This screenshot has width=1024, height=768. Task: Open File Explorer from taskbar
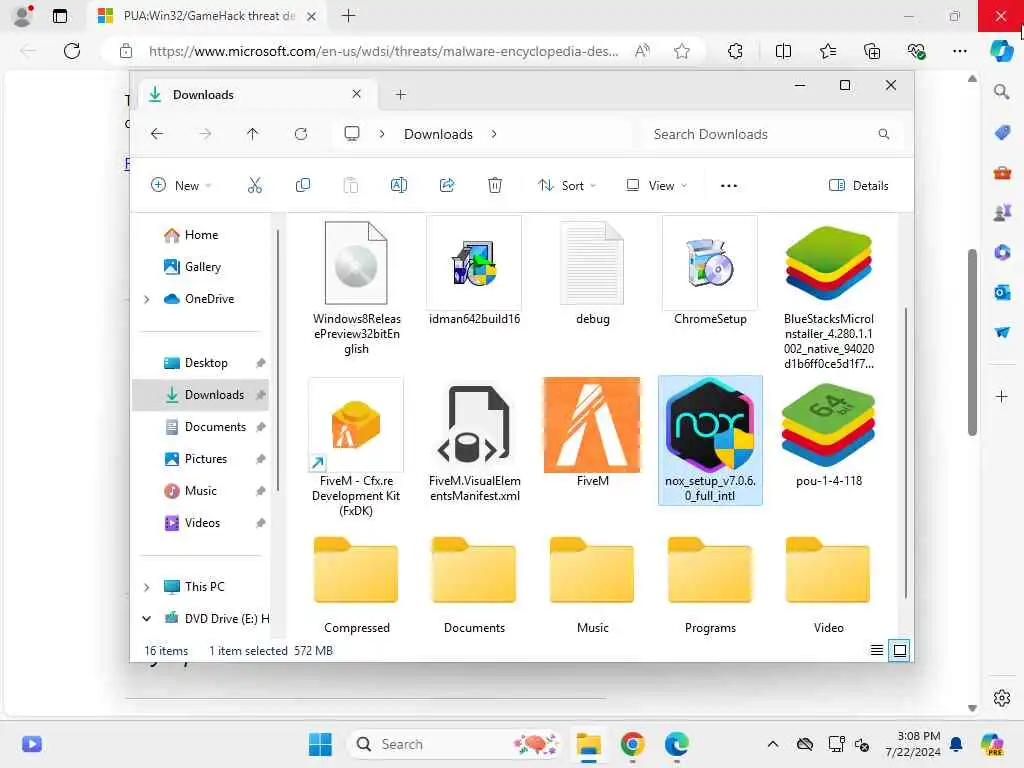pos(588,744)
